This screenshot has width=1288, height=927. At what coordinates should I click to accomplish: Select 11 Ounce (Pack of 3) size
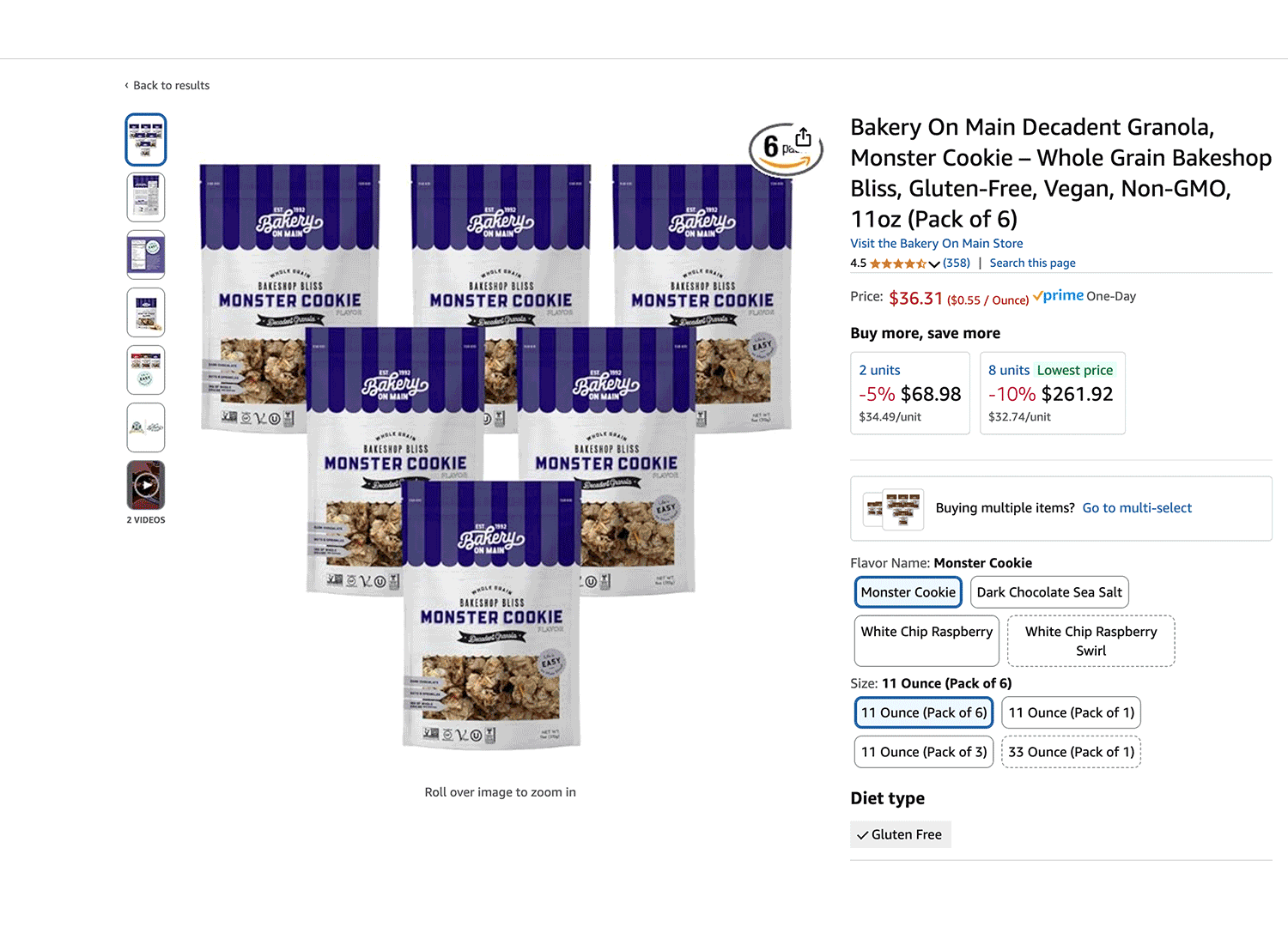(x=924, y=752)
